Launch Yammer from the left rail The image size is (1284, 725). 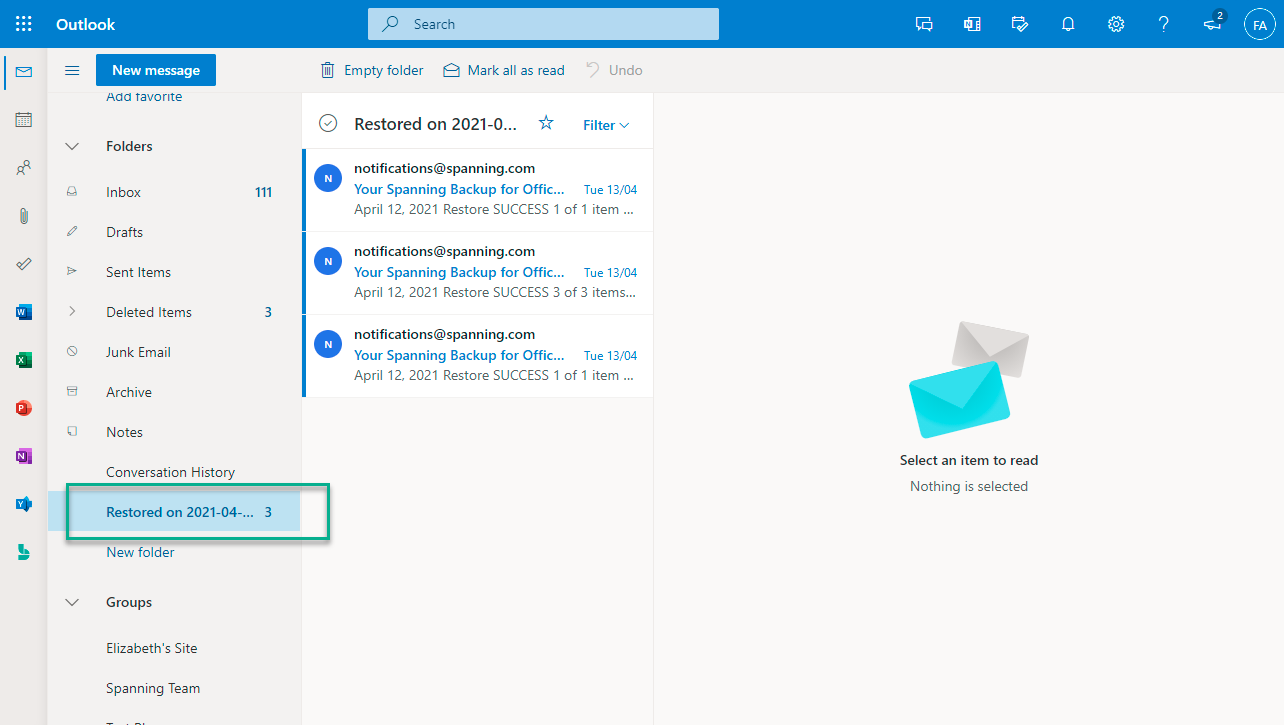(24, 504)
